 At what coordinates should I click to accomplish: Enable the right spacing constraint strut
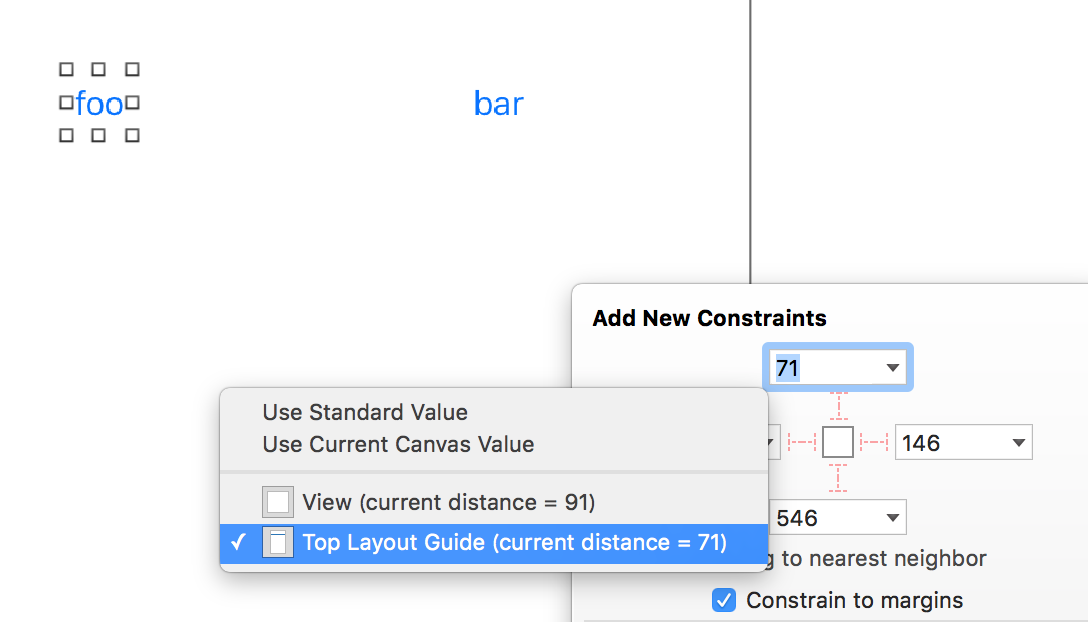click(x=874, y=441)
